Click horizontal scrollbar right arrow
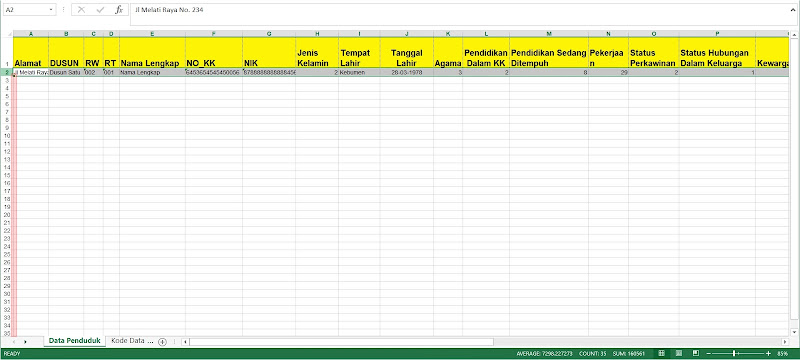Image resolution: width=800 pixels, height=360 pixels. (x=785, y=342)
